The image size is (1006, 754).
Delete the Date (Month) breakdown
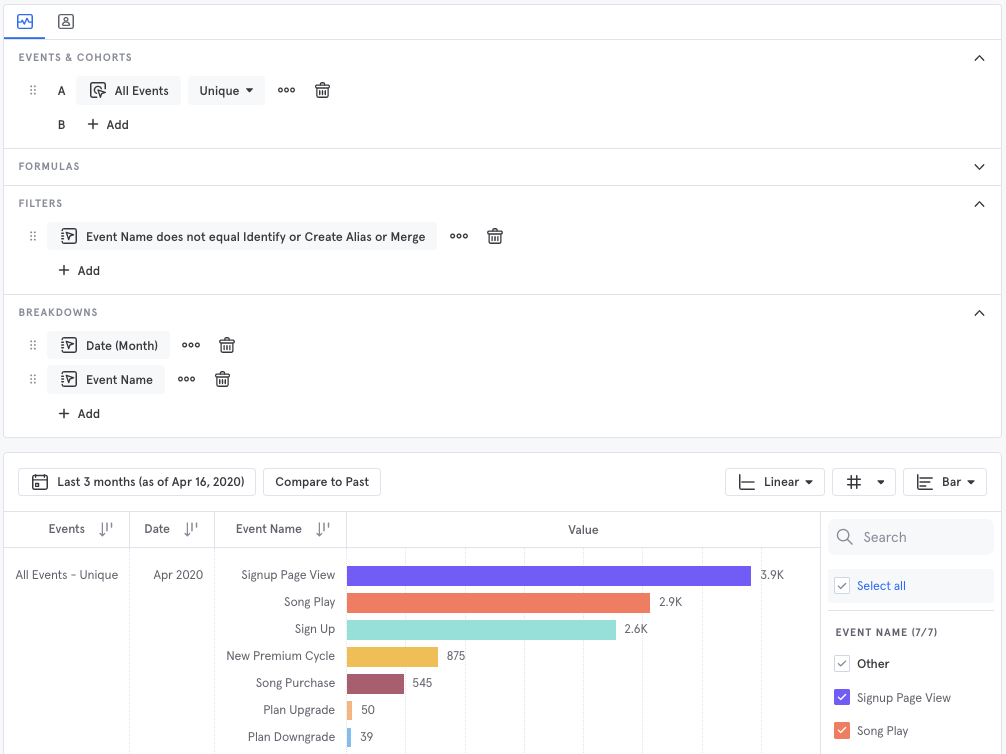click(227, 346)
